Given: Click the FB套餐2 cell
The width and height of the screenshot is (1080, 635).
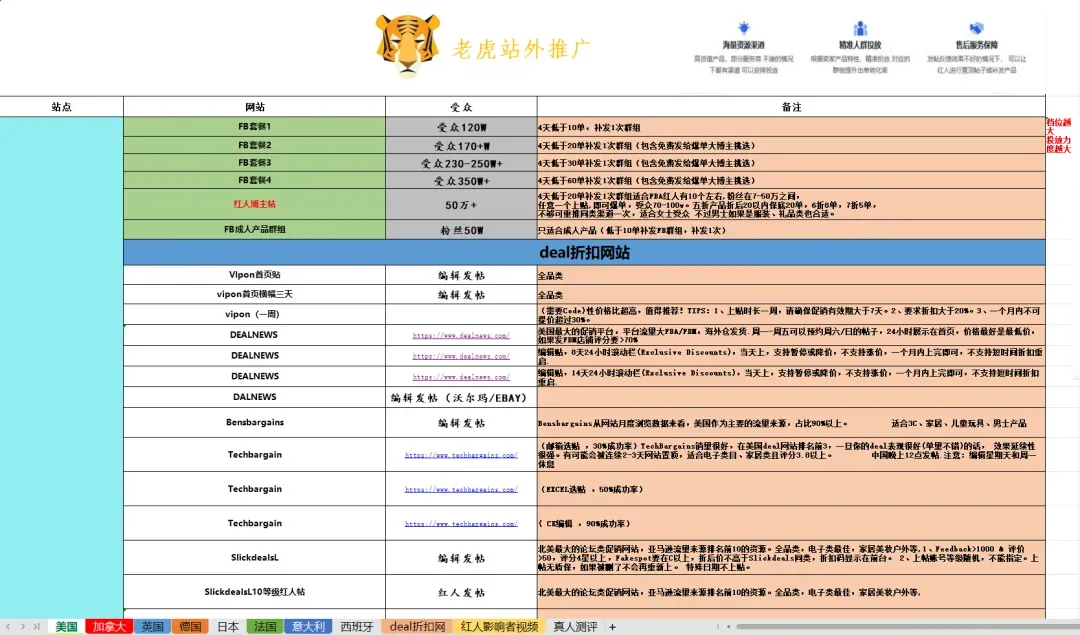Looking at the screenshot, I should tap(254, 145).
